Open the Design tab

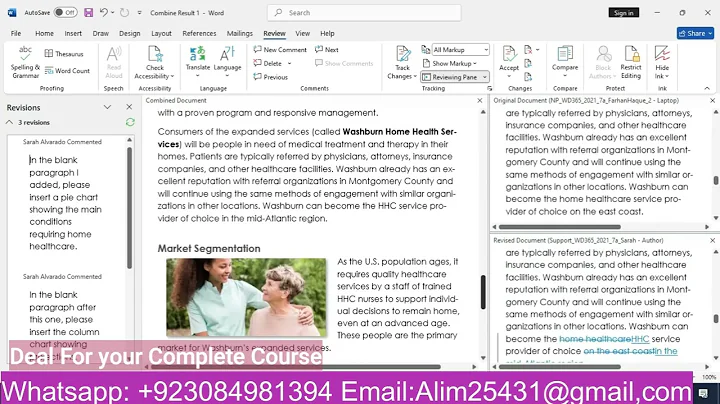coord(129,34)
